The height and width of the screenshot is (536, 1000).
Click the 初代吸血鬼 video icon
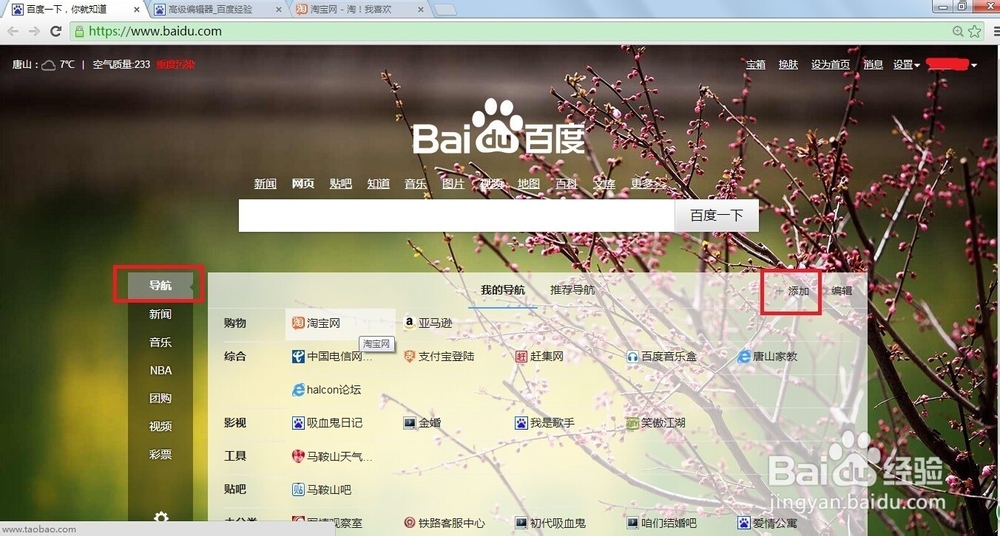point(521,523)
